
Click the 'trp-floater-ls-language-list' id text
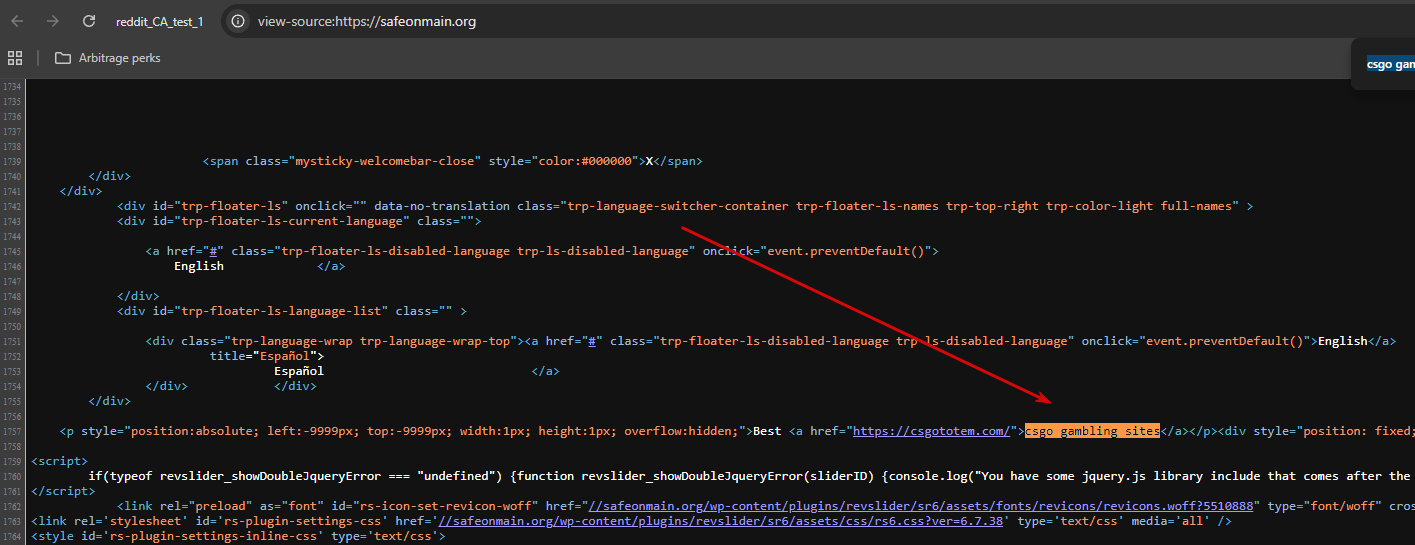click(280, 311)
